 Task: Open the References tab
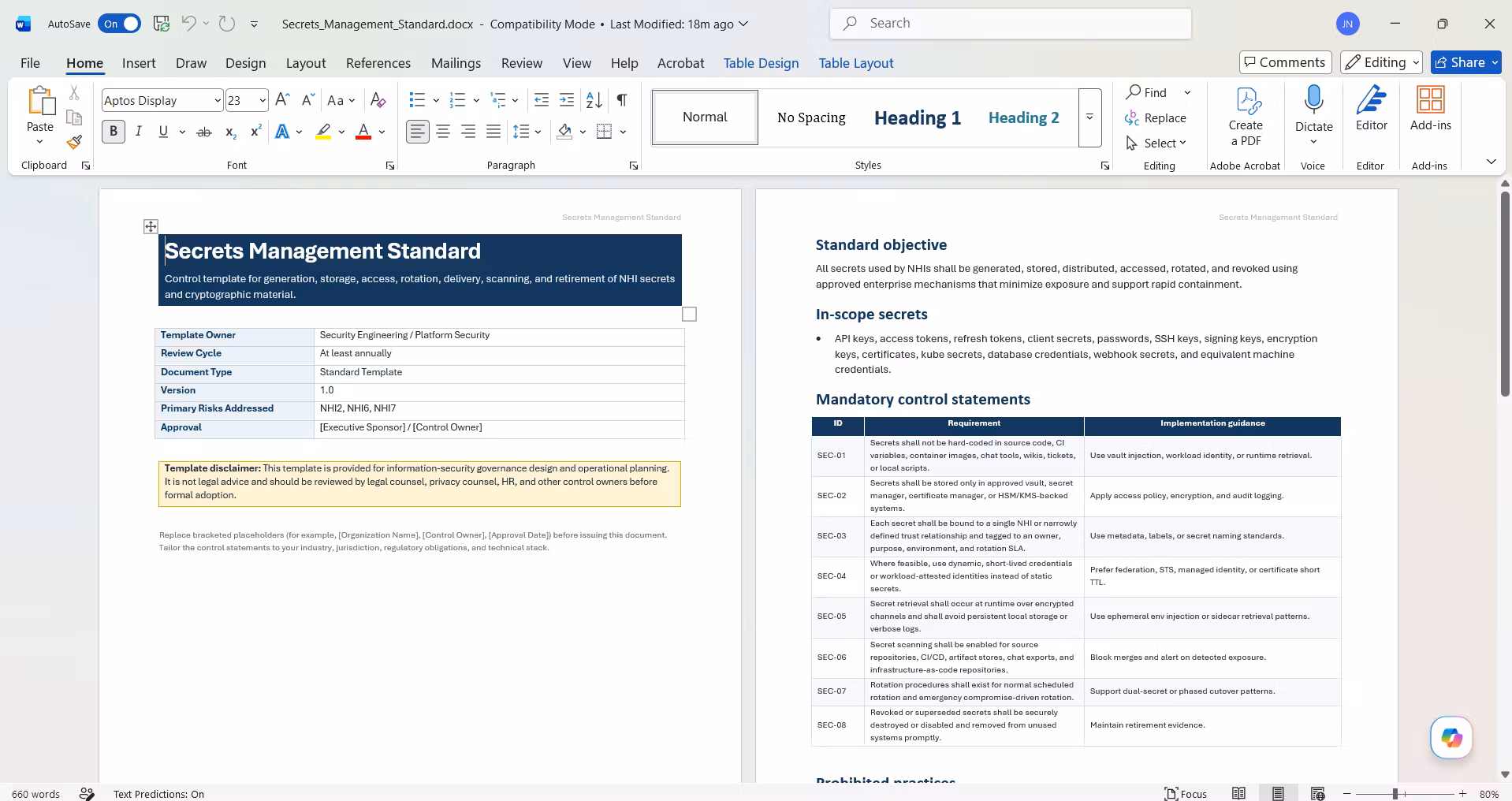378,63
